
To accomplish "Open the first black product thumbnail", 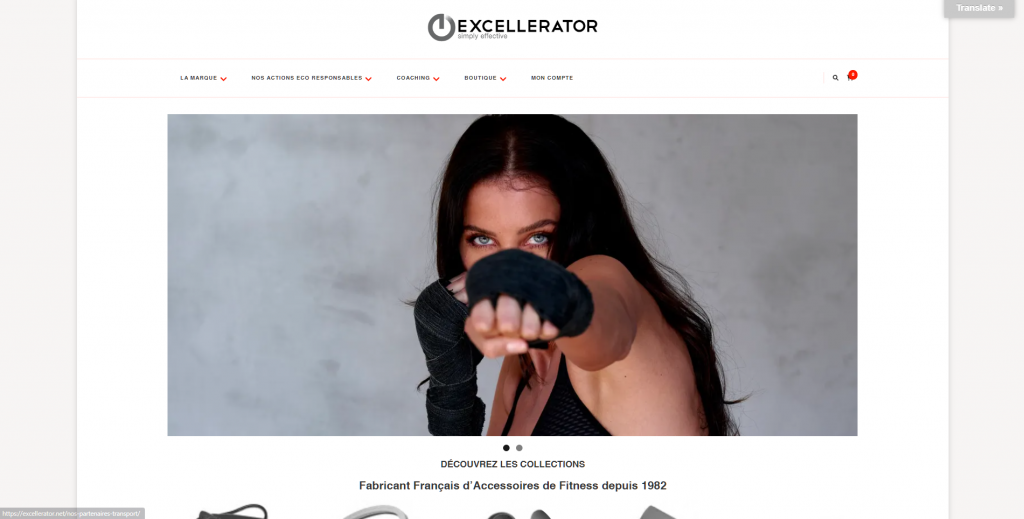I will tap(232, 512).
